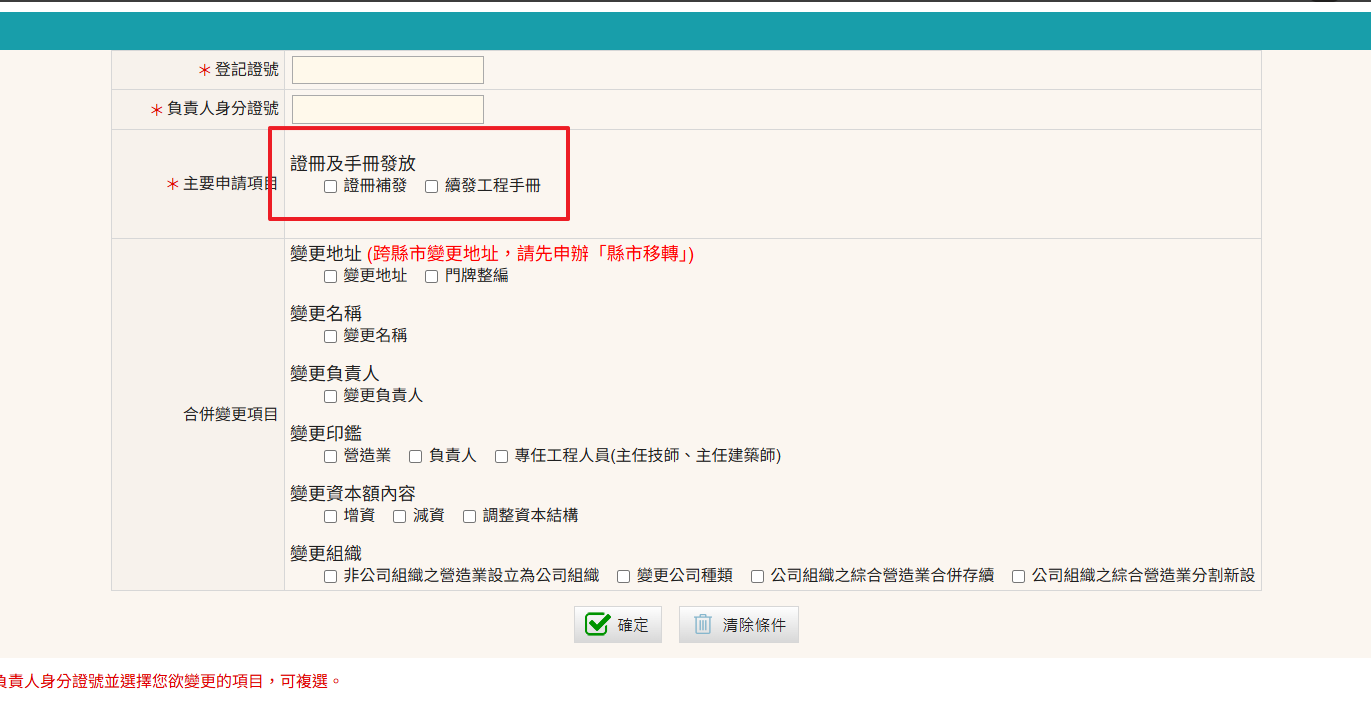1371x703 pixels.
Task: Tick the 變更地址 checkbox
Action: 331,276
